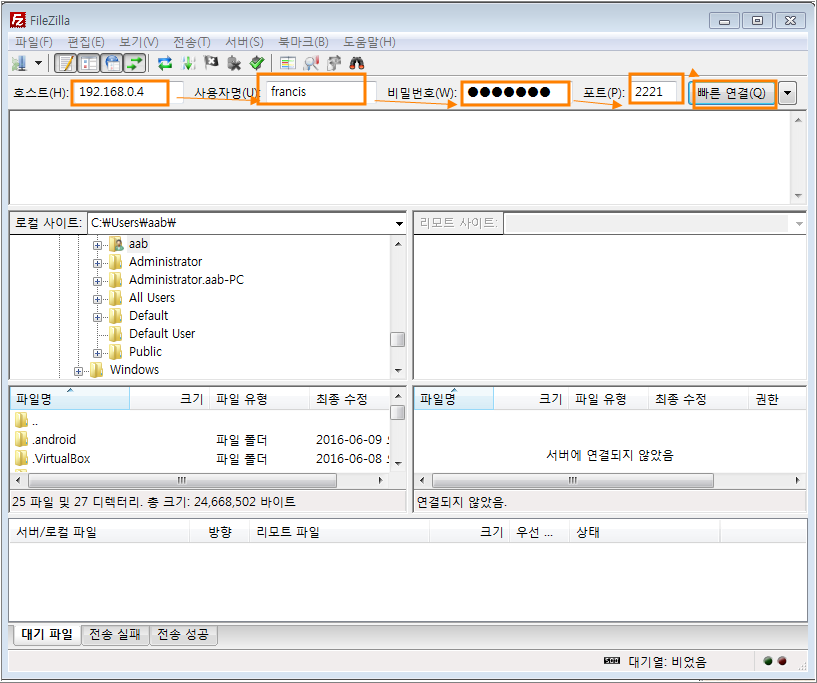Select Administrator.aab-PC in the tree
Image resolution: width=817 pixels, height=683 pixels.
186,280
